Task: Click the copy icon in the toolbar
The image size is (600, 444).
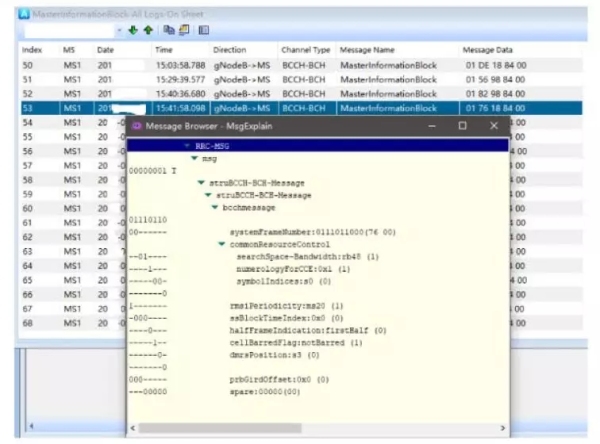Action: point(169,31)
